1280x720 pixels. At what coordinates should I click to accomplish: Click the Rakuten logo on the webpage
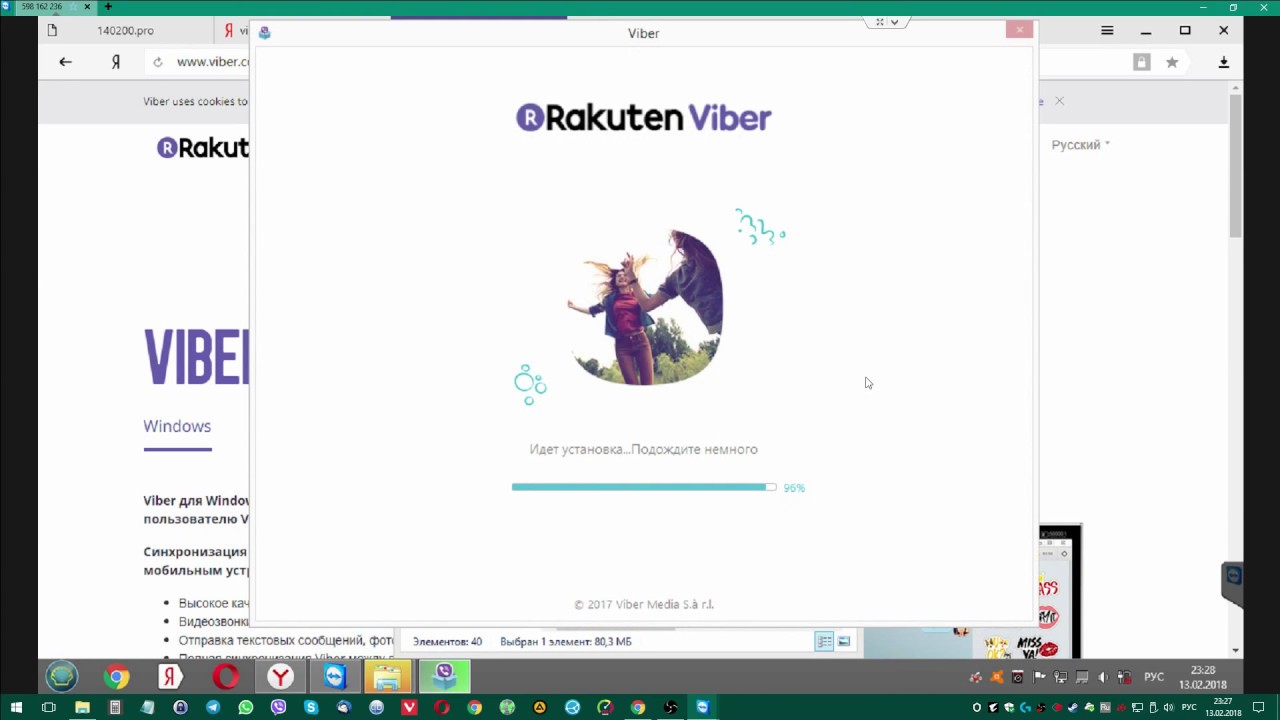(x=203, y=148)
